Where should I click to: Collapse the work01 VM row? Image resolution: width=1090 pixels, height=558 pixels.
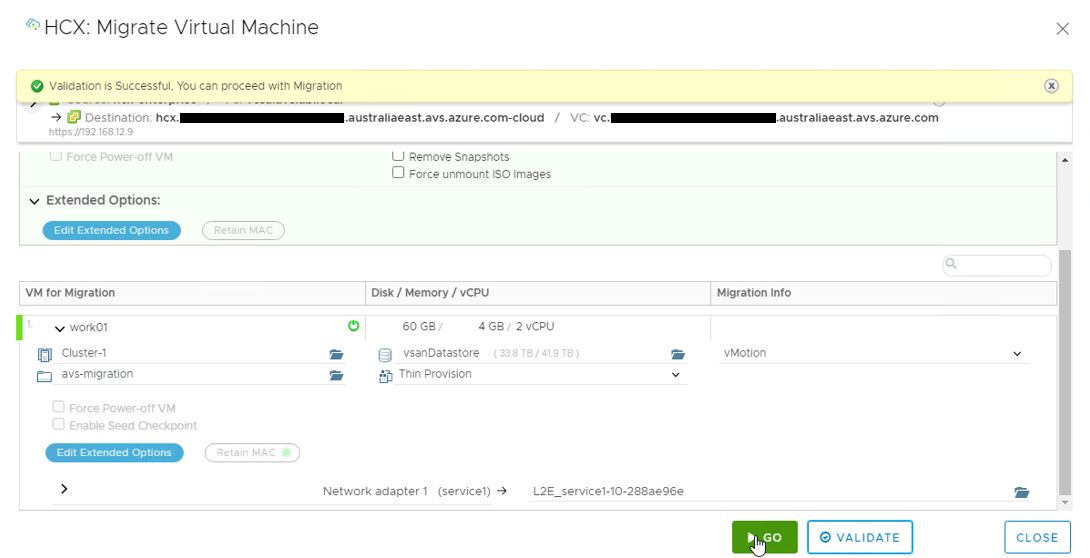tap(60, 328)
